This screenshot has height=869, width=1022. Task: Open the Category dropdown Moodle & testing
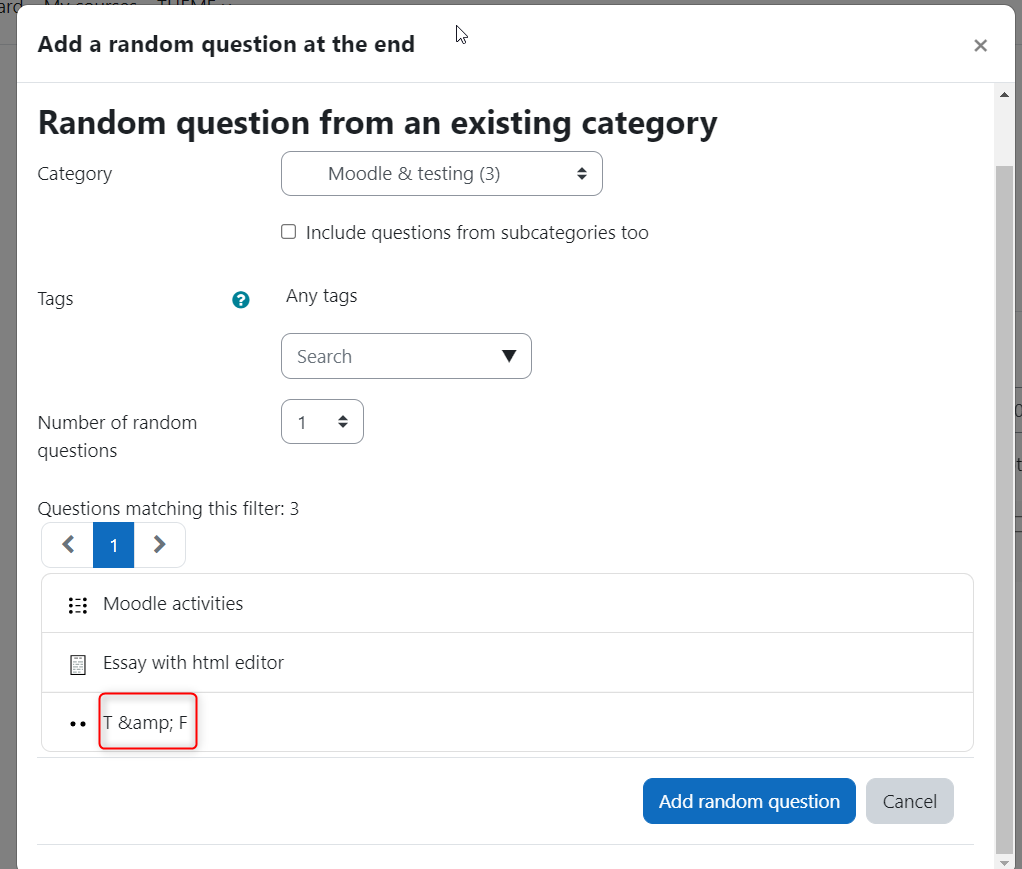(x=441, y=173)
